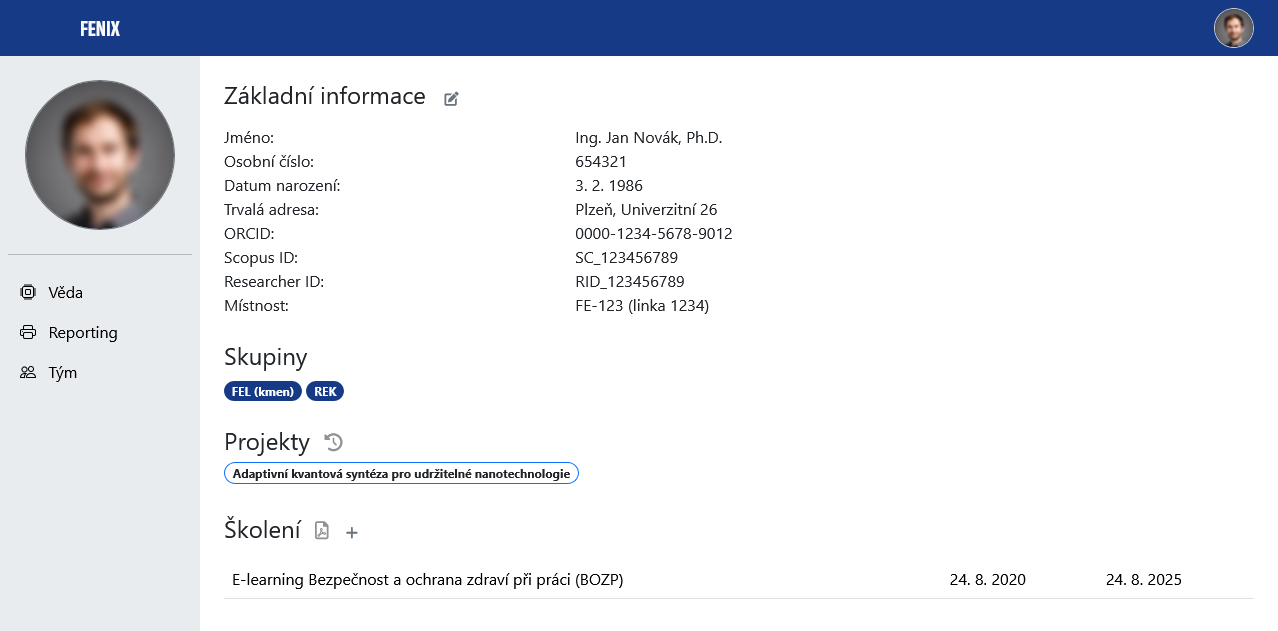Open the Reporting sidebar item
The height and width of the screenshot is (631, 1278).
click(x=100, y=333)
